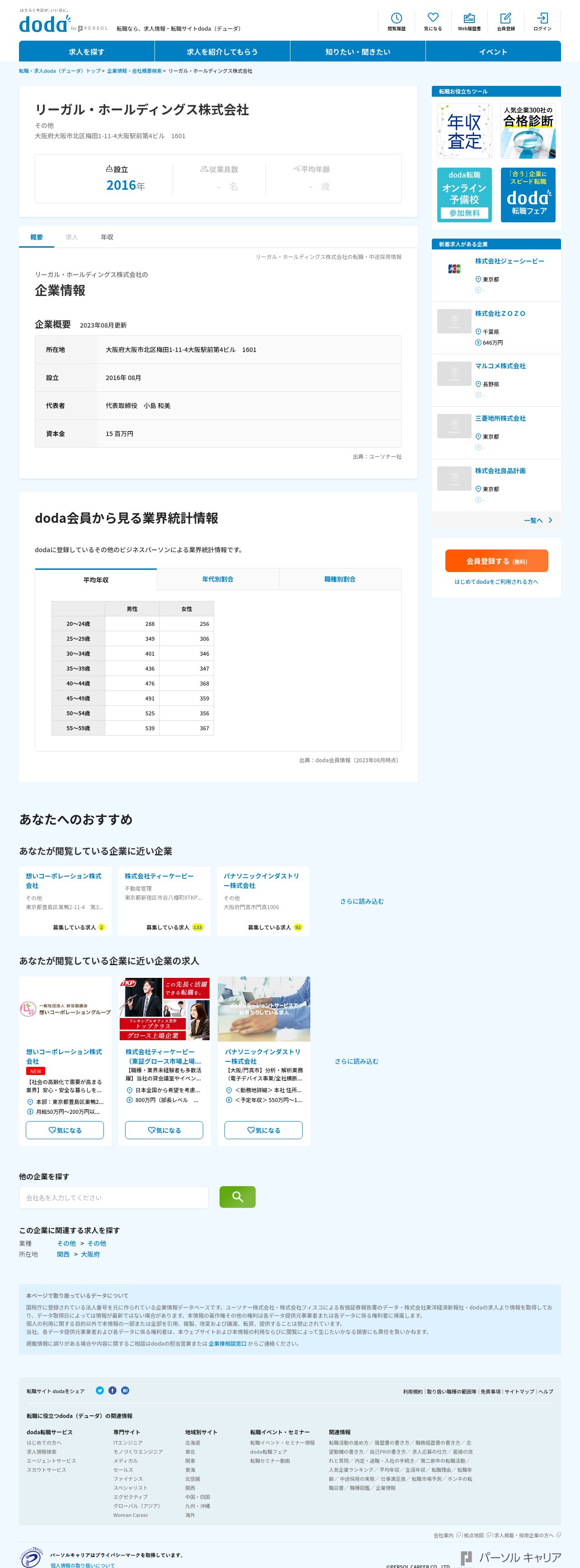Open 転職イベント・セミナー情報 footer link
This screenshot has width=580, height=1568.
pos(282,1443)
